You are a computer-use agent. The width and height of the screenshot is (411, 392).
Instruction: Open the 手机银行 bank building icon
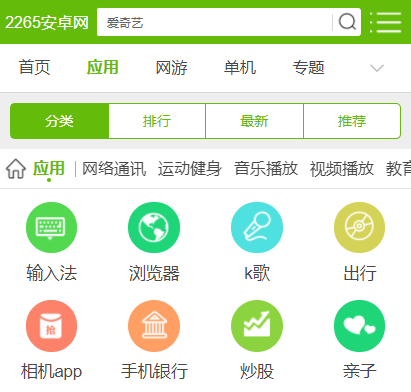tap(154, 326)
